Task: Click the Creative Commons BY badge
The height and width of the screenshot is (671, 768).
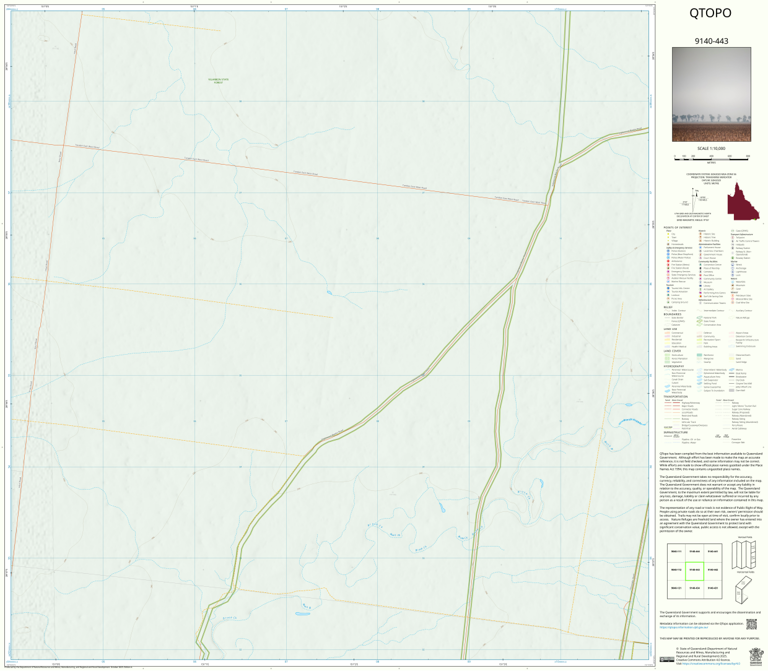Action: [666, 660]
